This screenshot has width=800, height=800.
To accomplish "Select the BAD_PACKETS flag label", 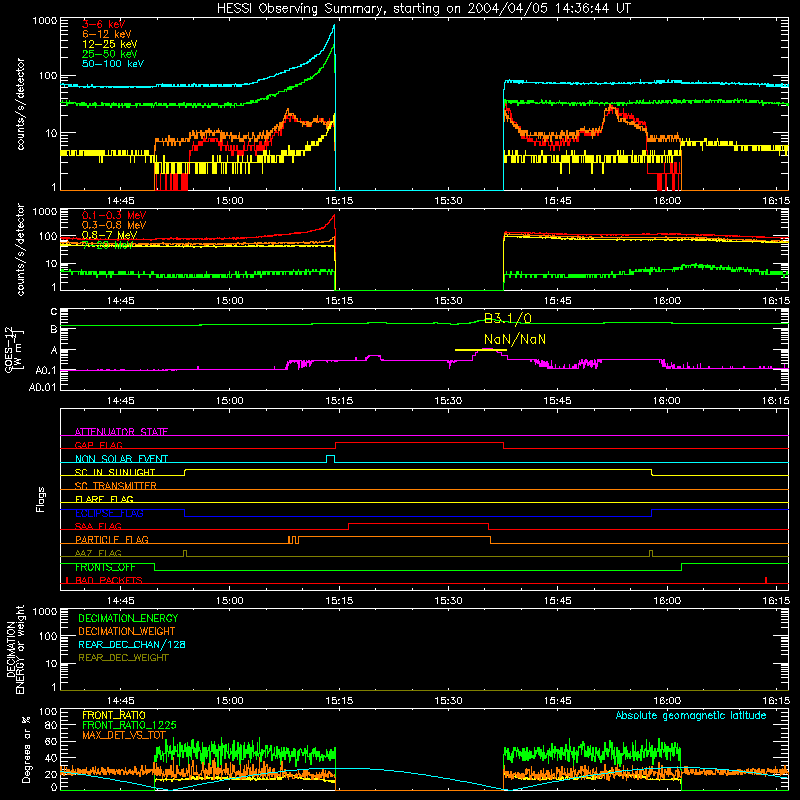I will click(109, 580).
